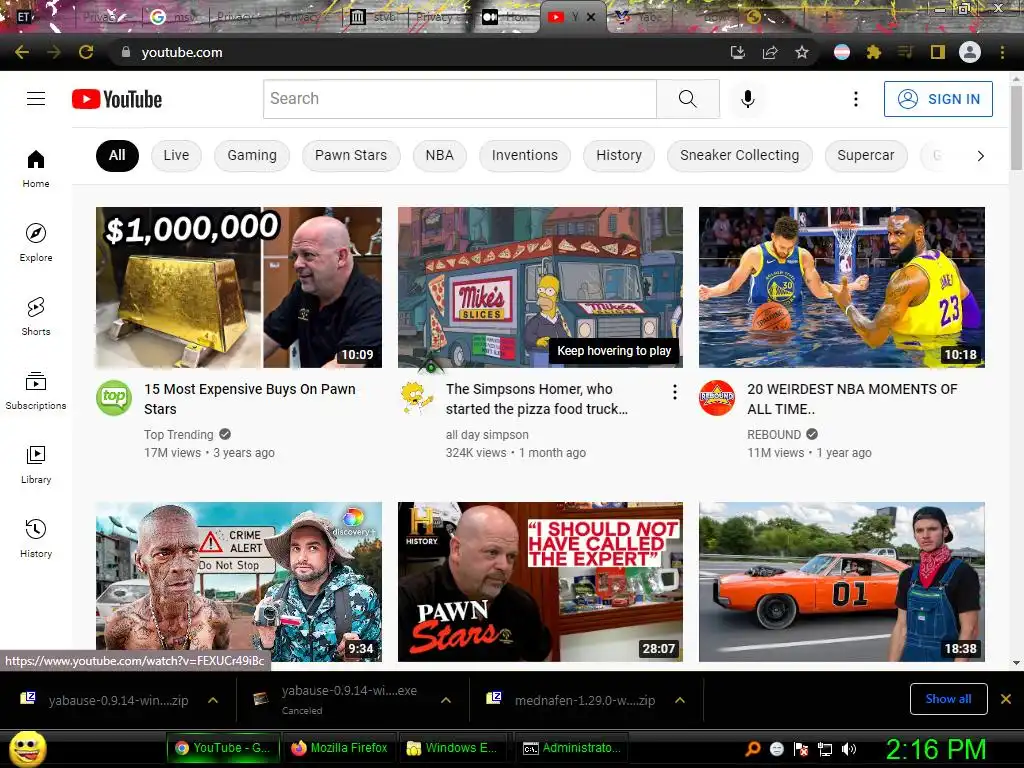Switch to the active YouTube browser tab
This screenshot has height=768, width=1024.
click(564, 18)
